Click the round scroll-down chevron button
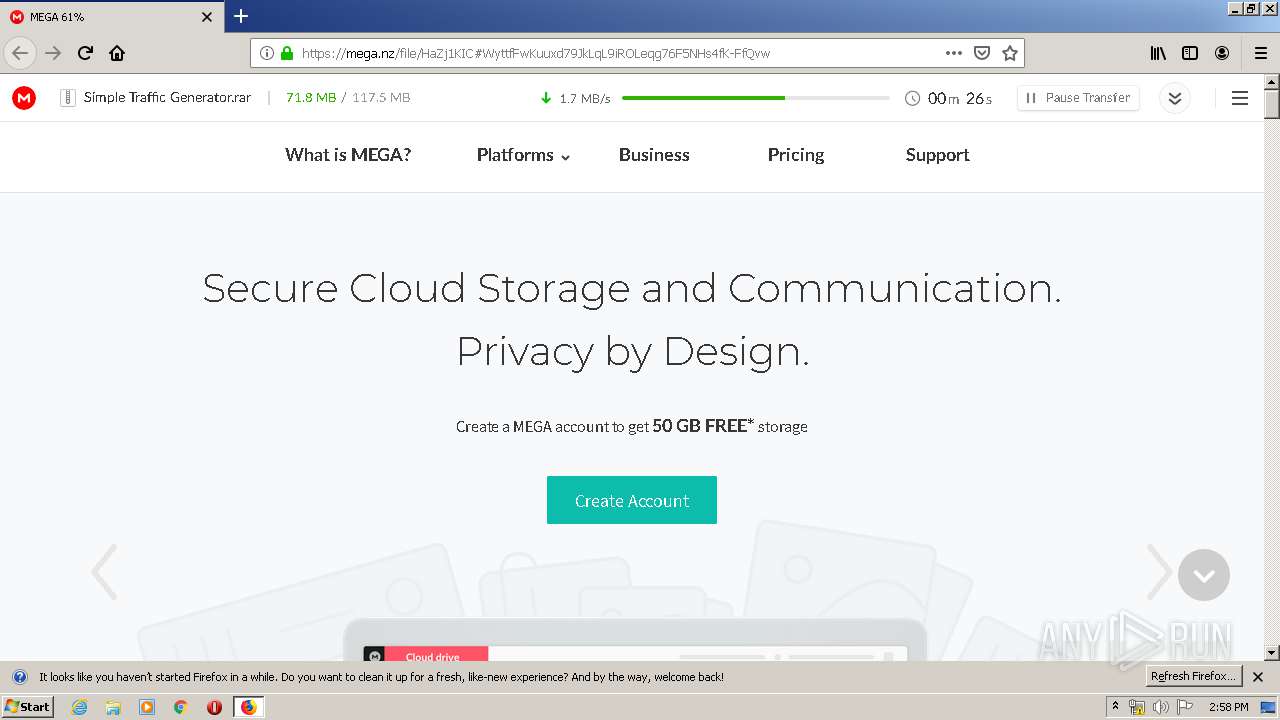The width and height of the screenshot is (1280, 720). coord(1204,575)
